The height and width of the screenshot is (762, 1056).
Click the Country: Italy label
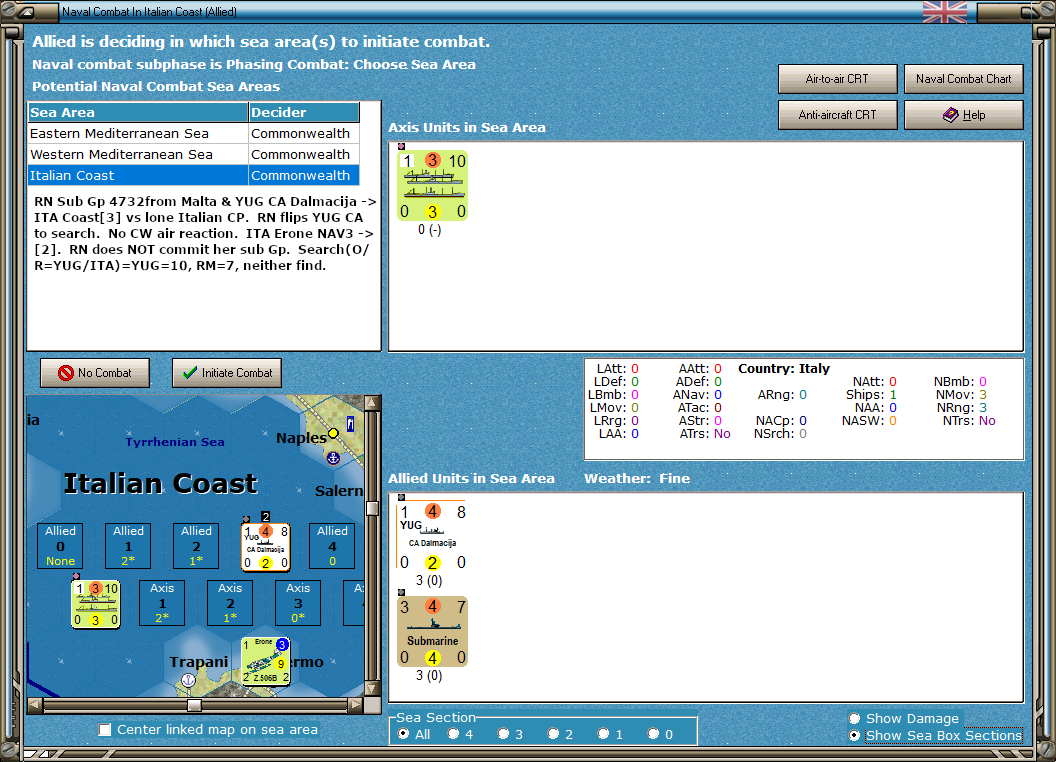pyautogui.click(x=783, y=369)
